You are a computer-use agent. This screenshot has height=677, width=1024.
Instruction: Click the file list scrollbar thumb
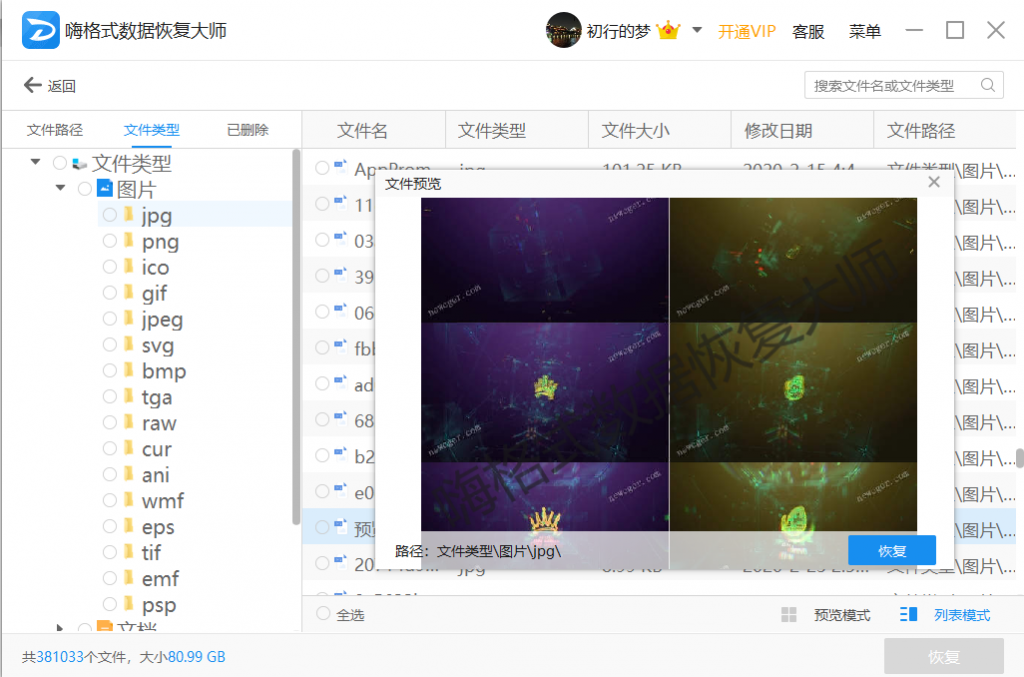1019,458
